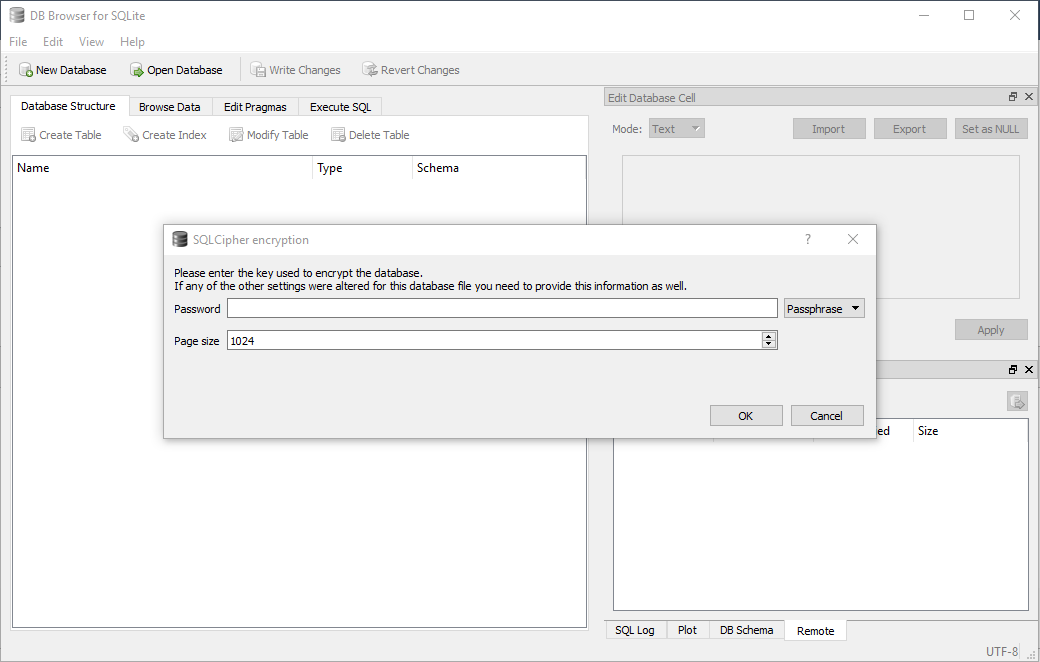The image size is (1040, 662).
Task: Open the View menu
Action: [92, 42]
